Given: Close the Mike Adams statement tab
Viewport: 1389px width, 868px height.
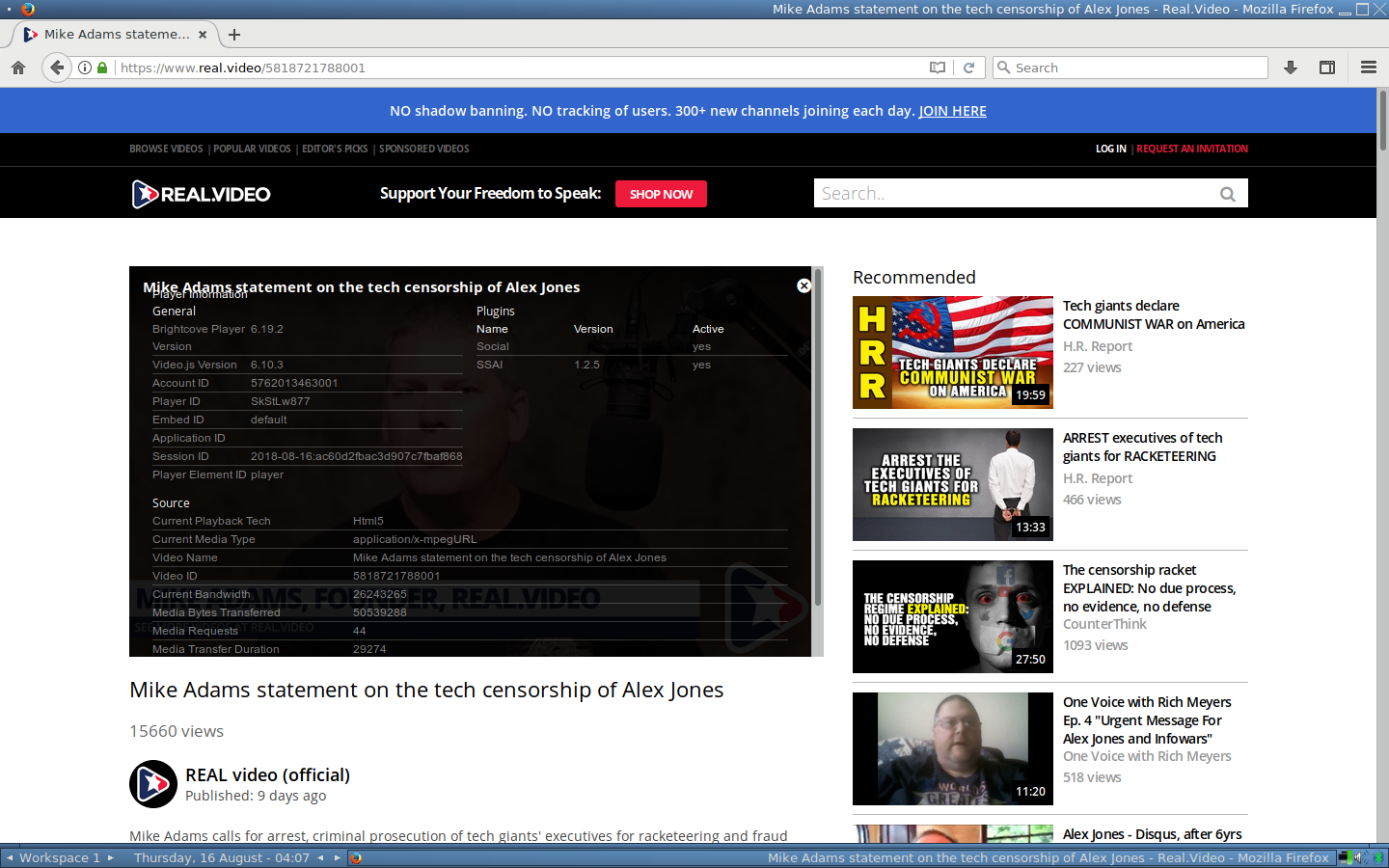Looking at the screenshot, I should 203,34.
